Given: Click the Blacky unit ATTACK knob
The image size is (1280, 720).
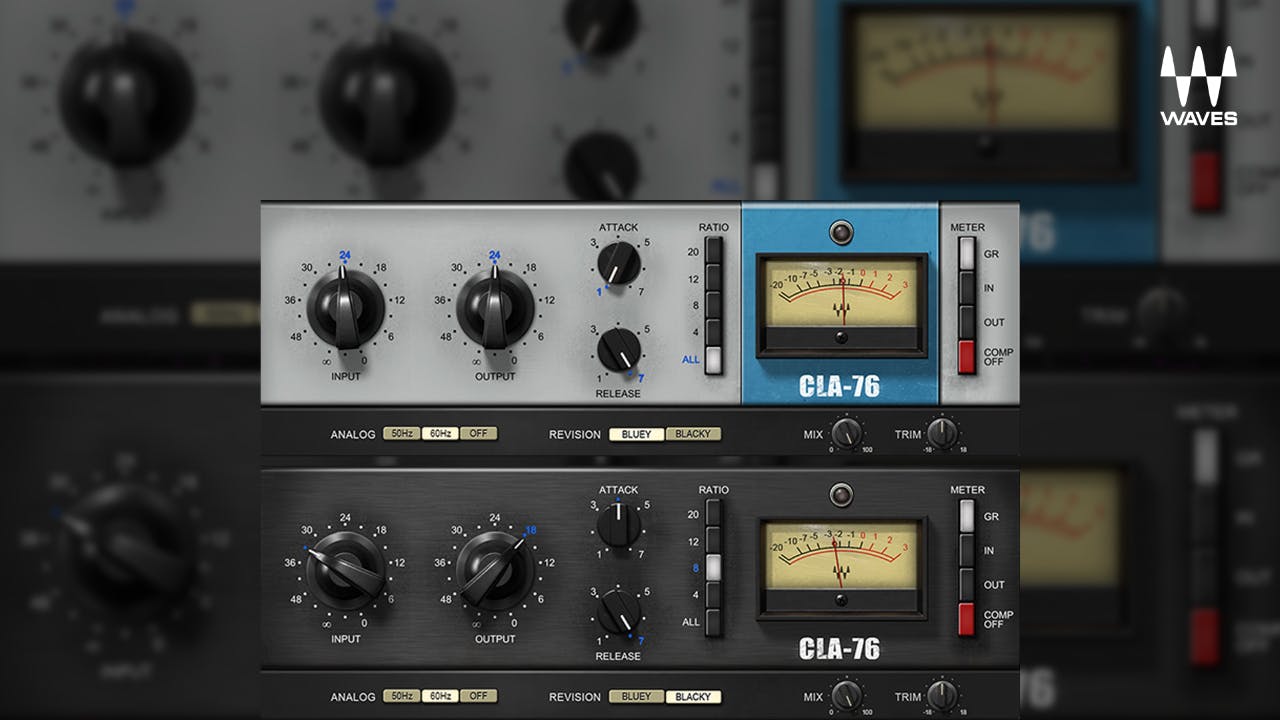Looking at the screenshot, I should pyautogui.click(x=619, y=525).
